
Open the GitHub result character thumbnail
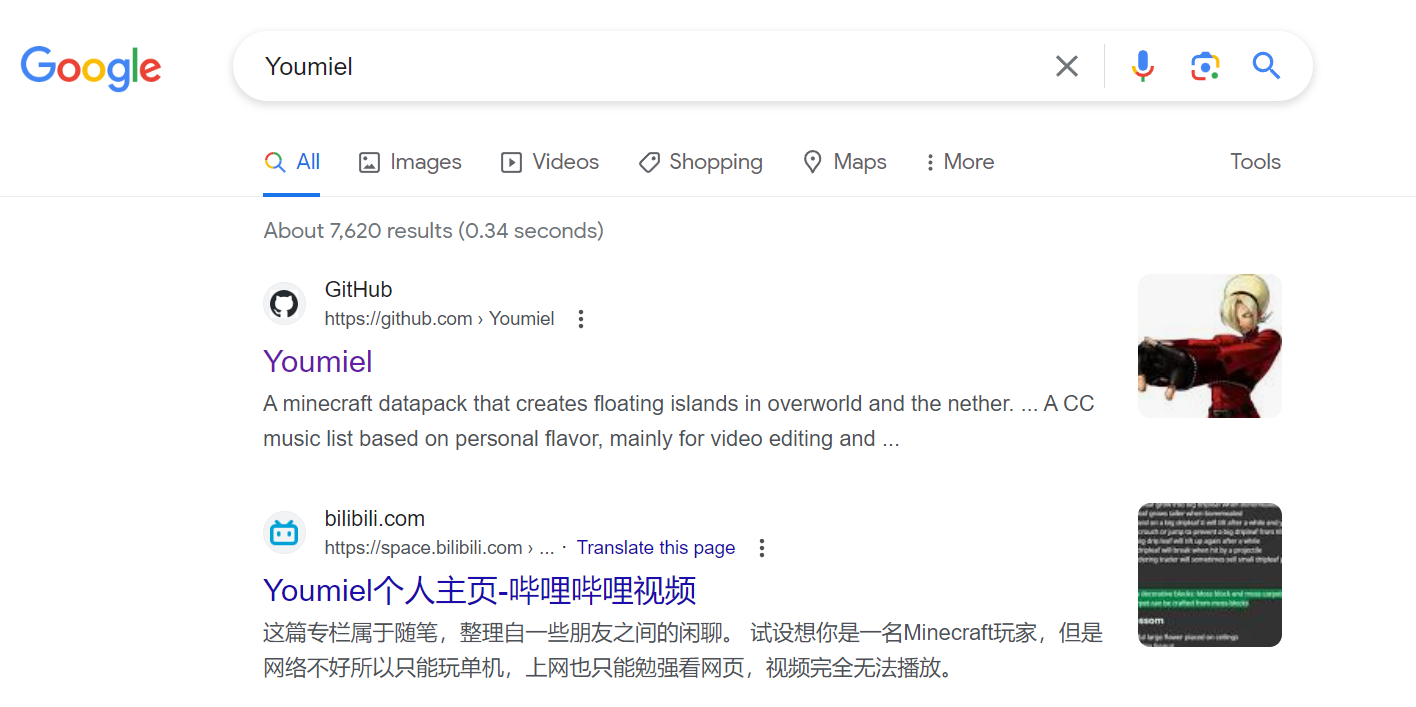(x=1210, y=346)
